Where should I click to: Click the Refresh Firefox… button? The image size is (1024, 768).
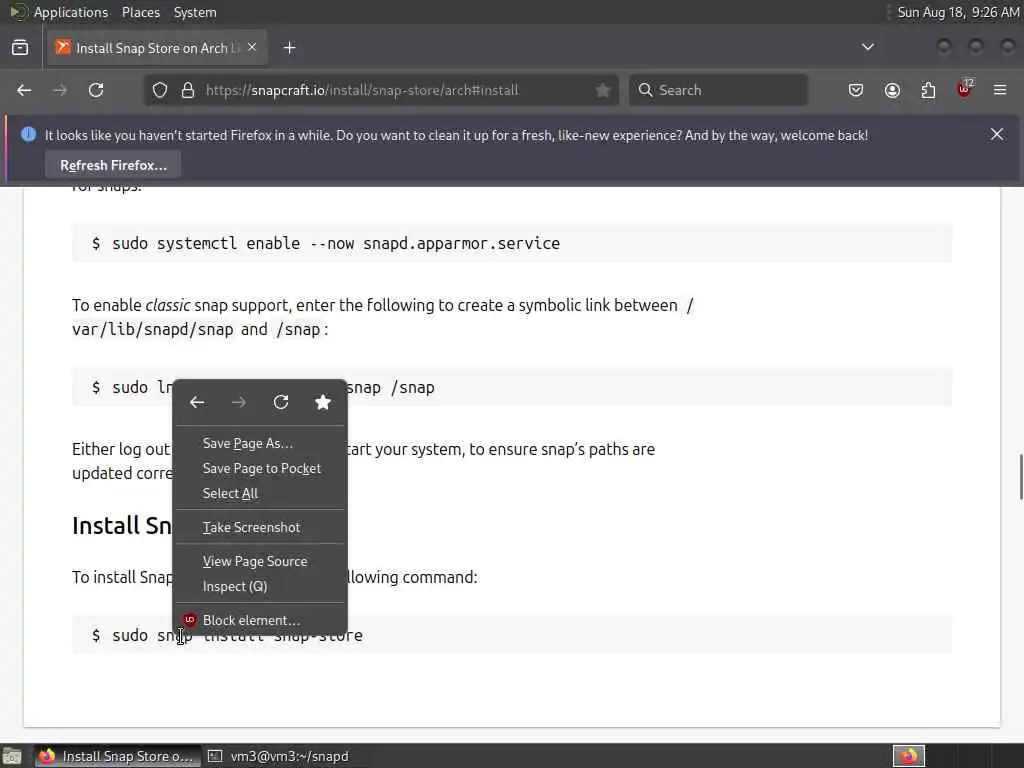coord(114,165)
